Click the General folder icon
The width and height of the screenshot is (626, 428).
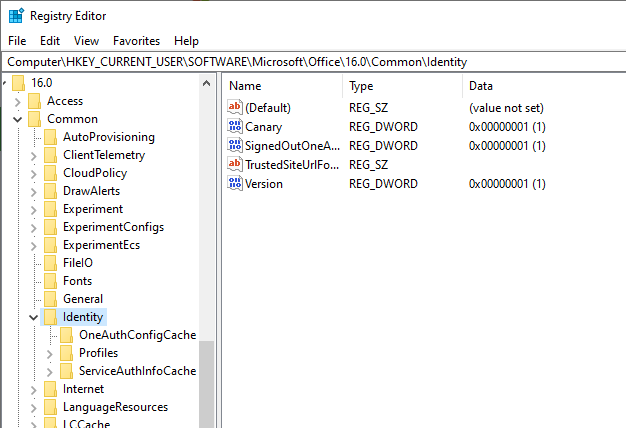[50, 299]
